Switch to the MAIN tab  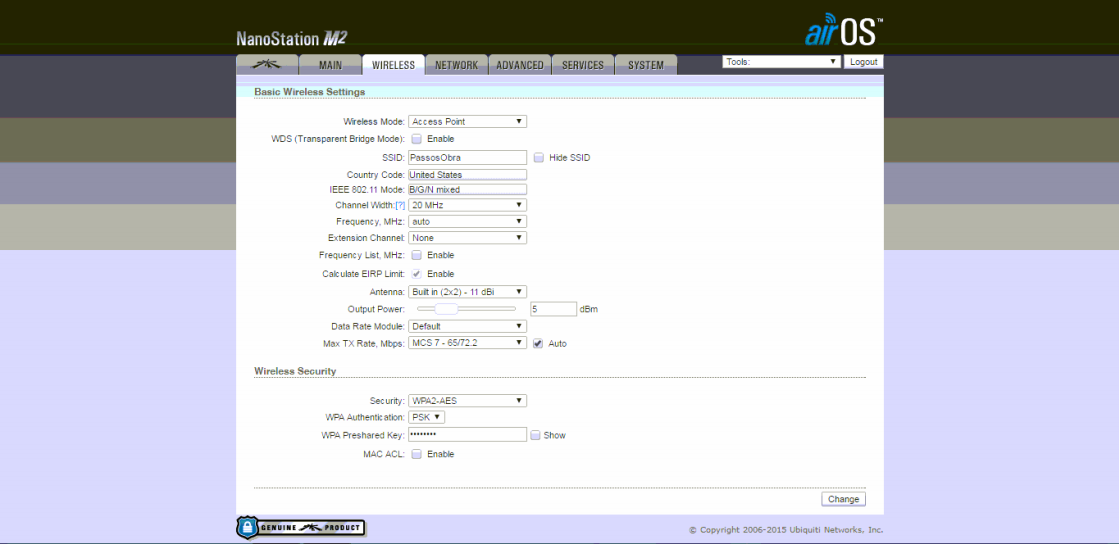click(330, 65)
